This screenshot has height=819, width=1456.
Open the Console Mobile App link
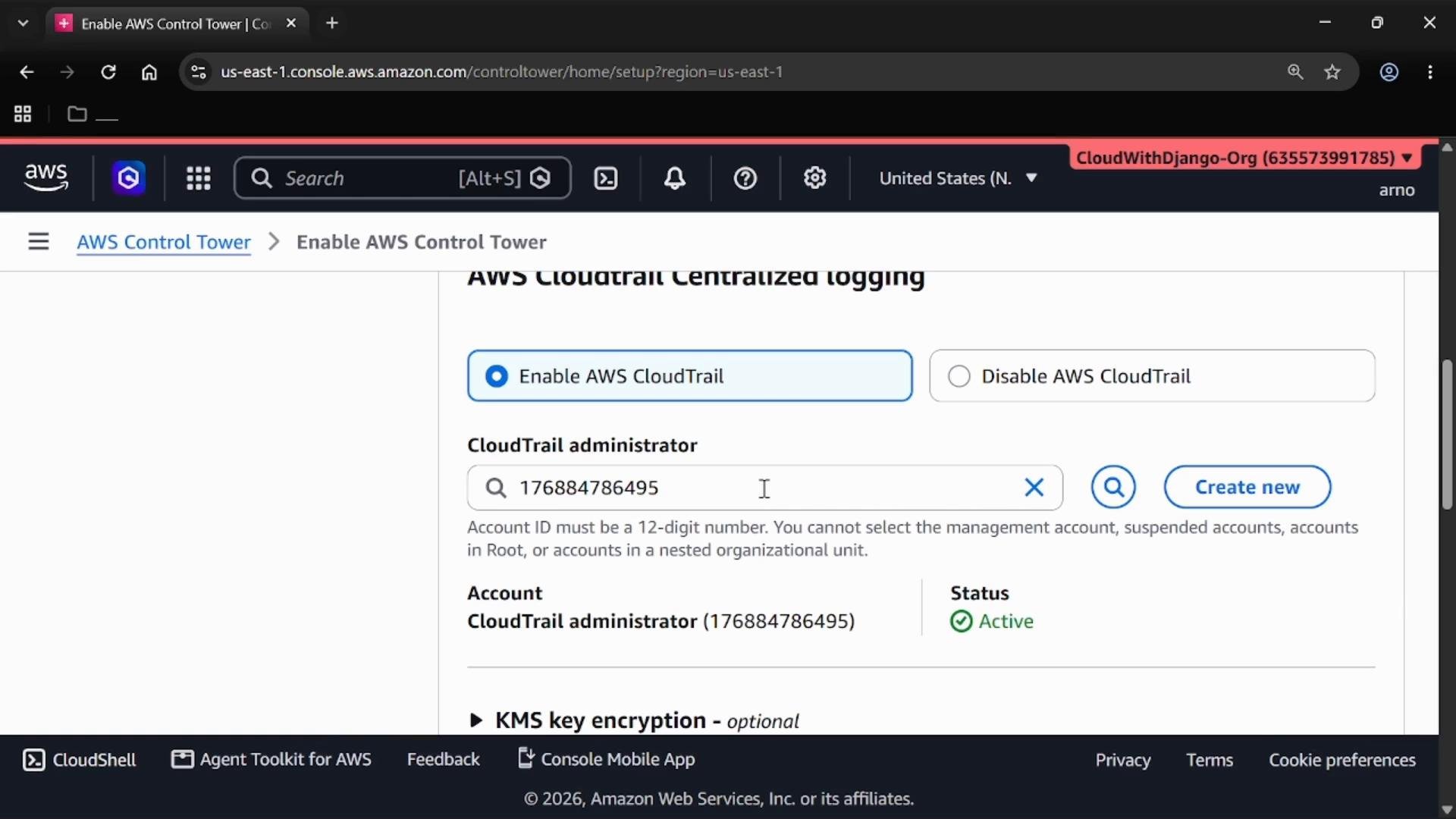pos(606,760)
